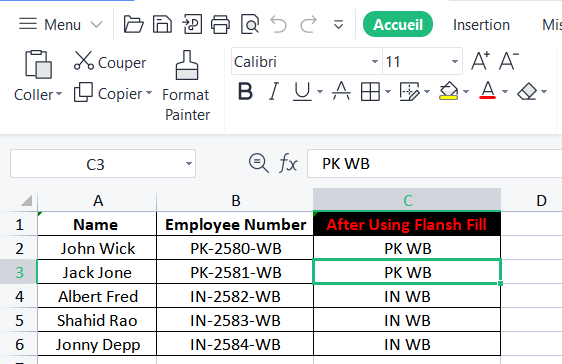Screen dimensions: 562x364
Task: Click the Albert Fred cell
Action: pyautogui.click(x=97, y=296)
